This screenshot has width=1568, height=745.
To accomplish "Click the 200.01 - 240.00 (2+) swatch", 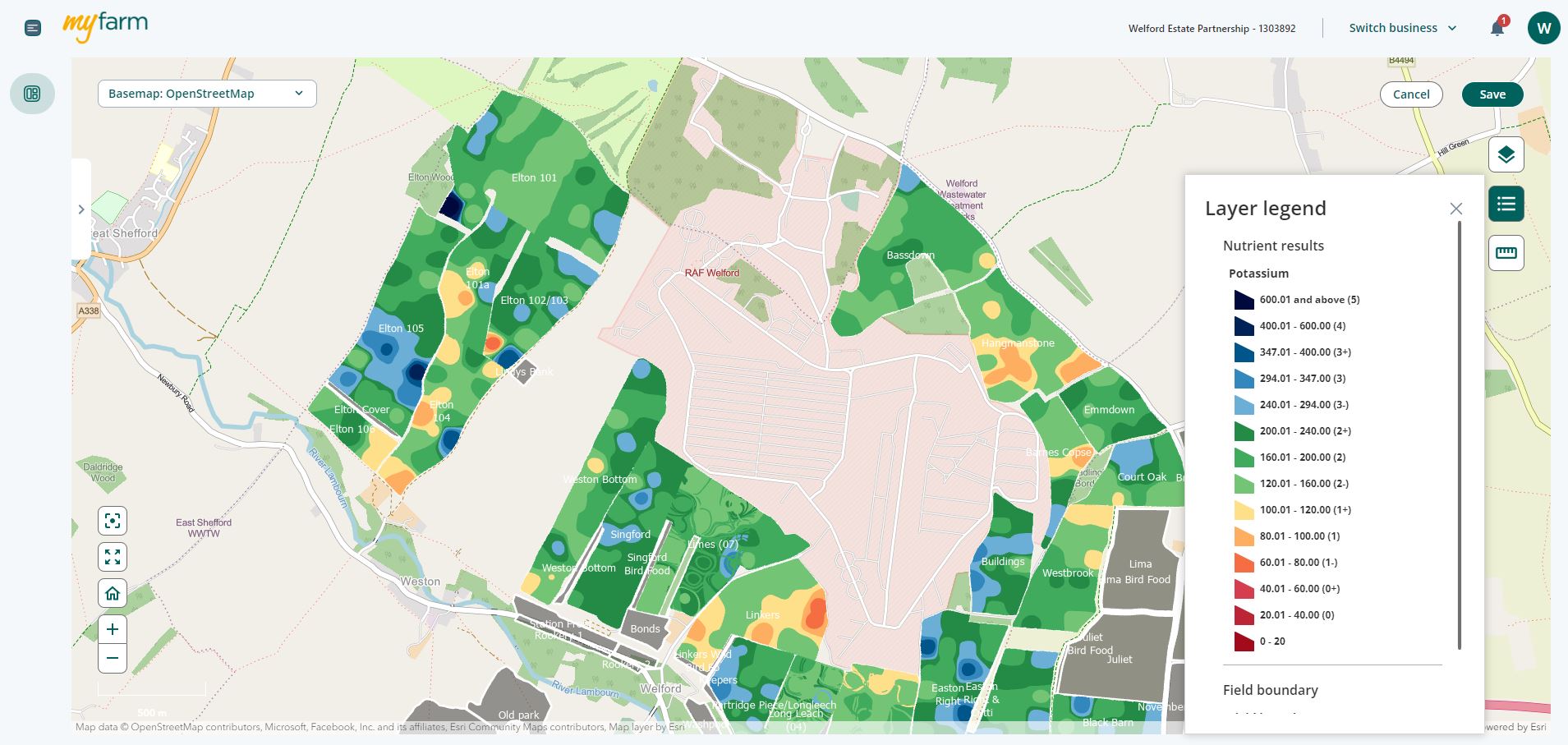I will 1244,431.
